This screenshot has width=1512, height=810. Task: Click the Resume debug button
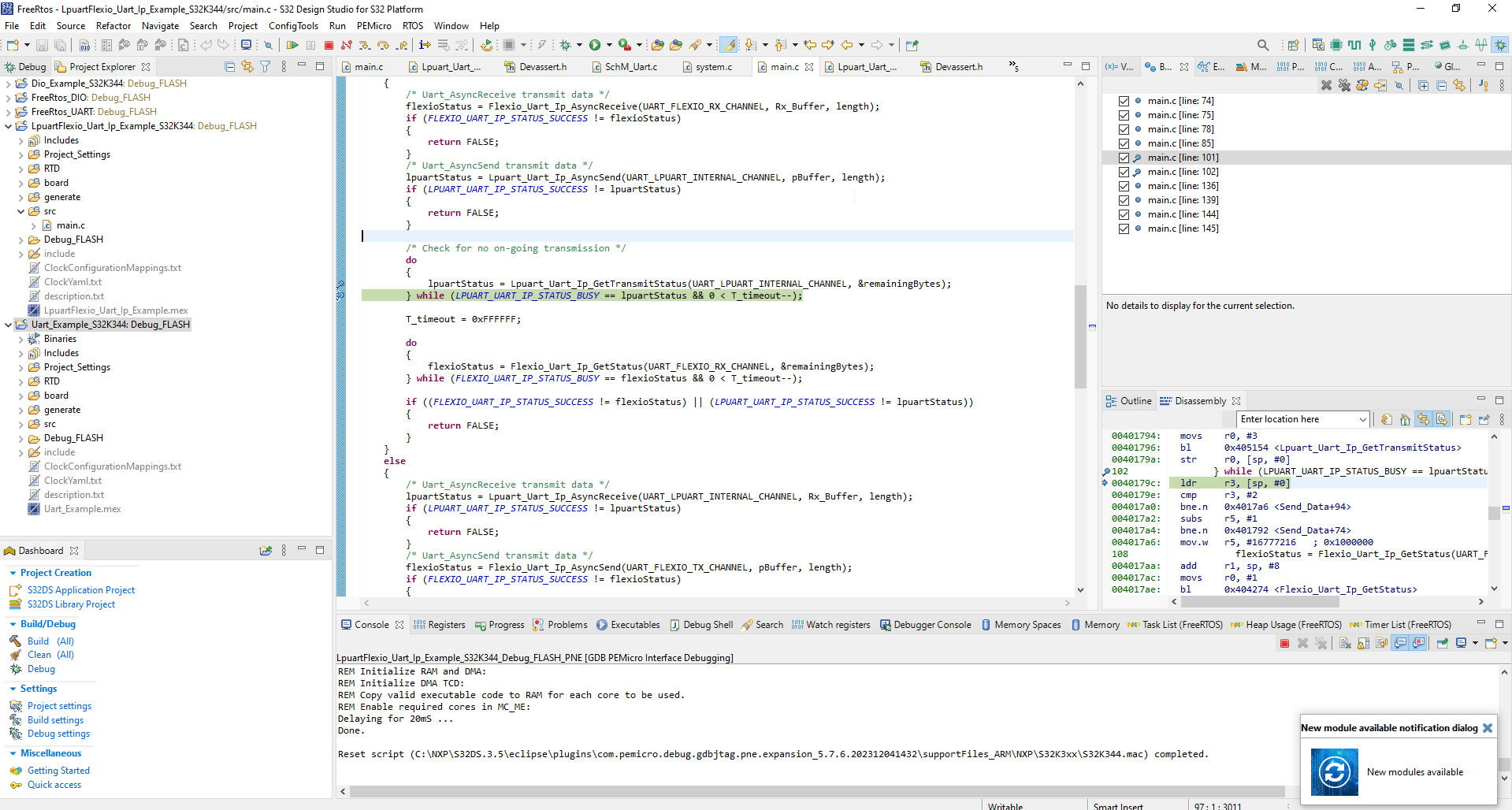pos(292,46)
